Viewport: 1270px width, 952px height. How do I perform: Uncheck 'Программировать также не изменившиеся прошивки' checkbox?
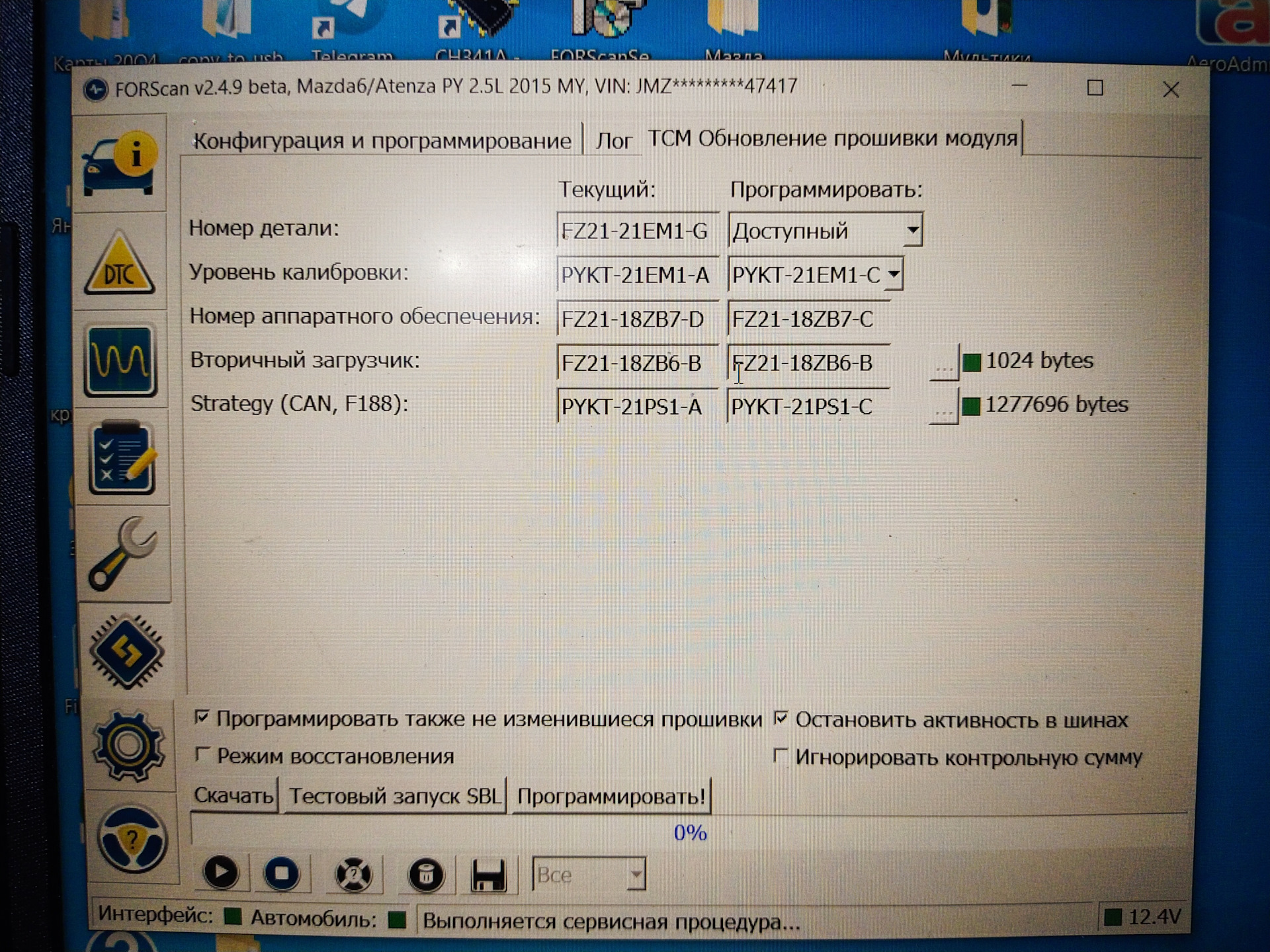[x=202, y=717]
